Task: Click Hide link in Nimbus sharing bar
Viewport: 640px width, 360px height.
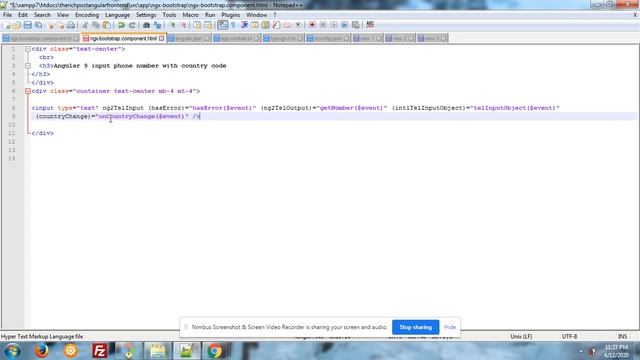Action: pos(450,327)
